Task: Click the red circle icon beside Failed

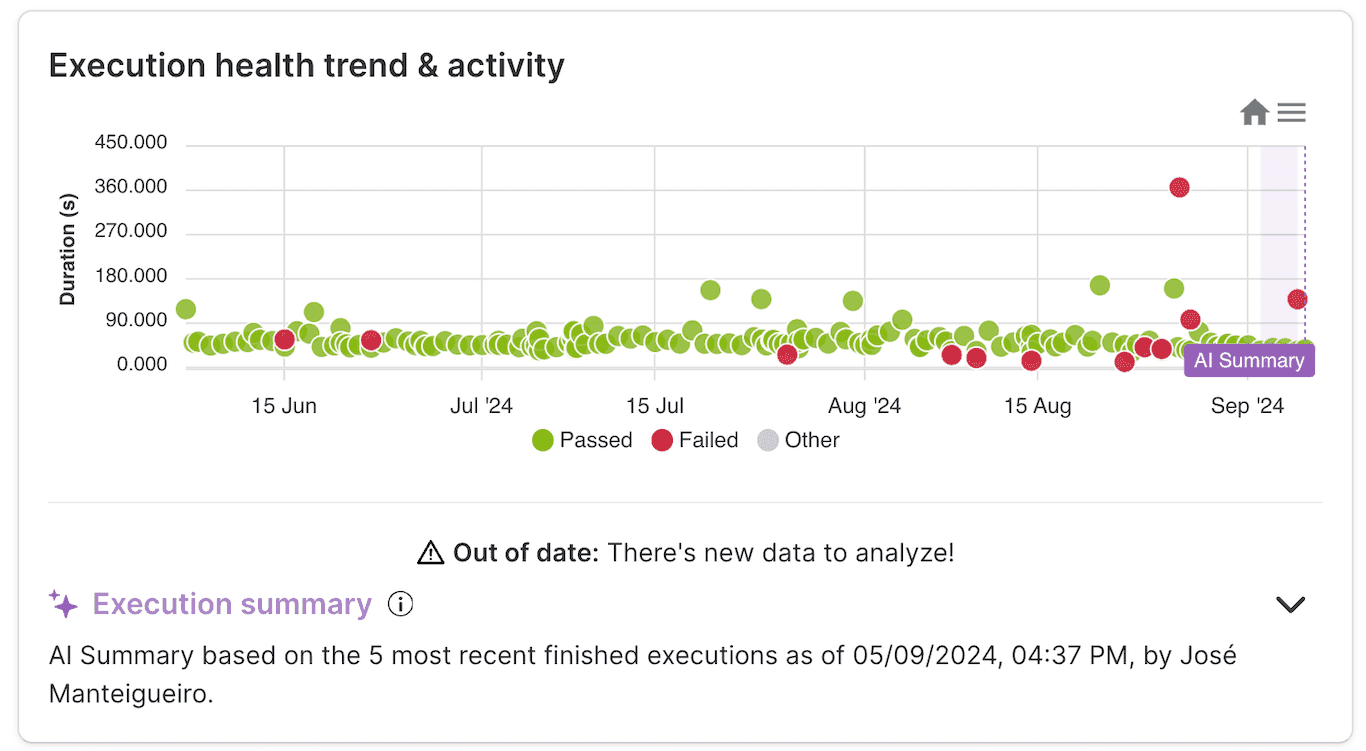Action: (661, 440)
